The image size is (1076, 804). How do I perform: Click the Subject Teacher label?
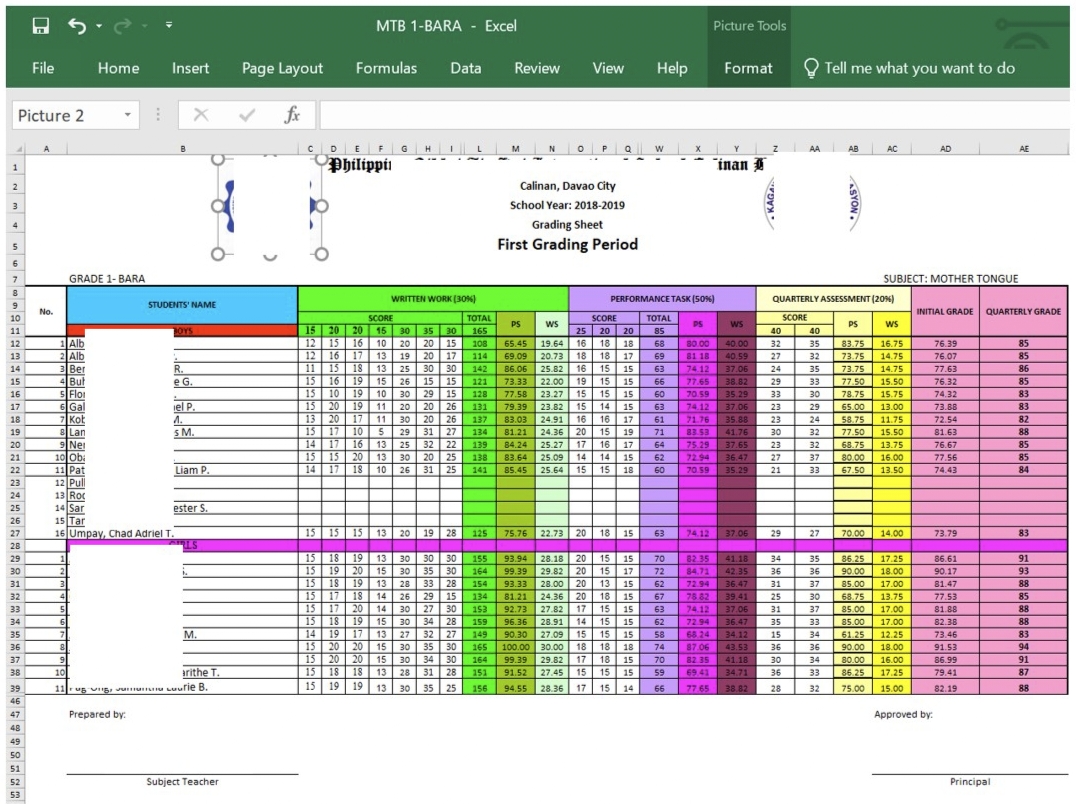point(182,781)
